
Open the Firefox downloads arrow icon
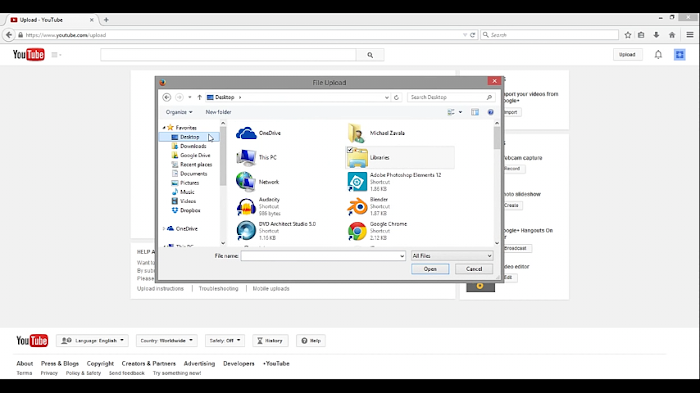(656, 35)
